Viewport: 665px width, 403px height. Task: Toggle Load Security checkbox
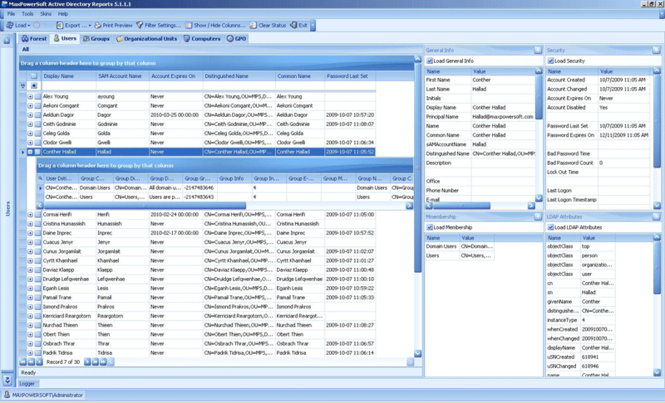pos(550,61)
